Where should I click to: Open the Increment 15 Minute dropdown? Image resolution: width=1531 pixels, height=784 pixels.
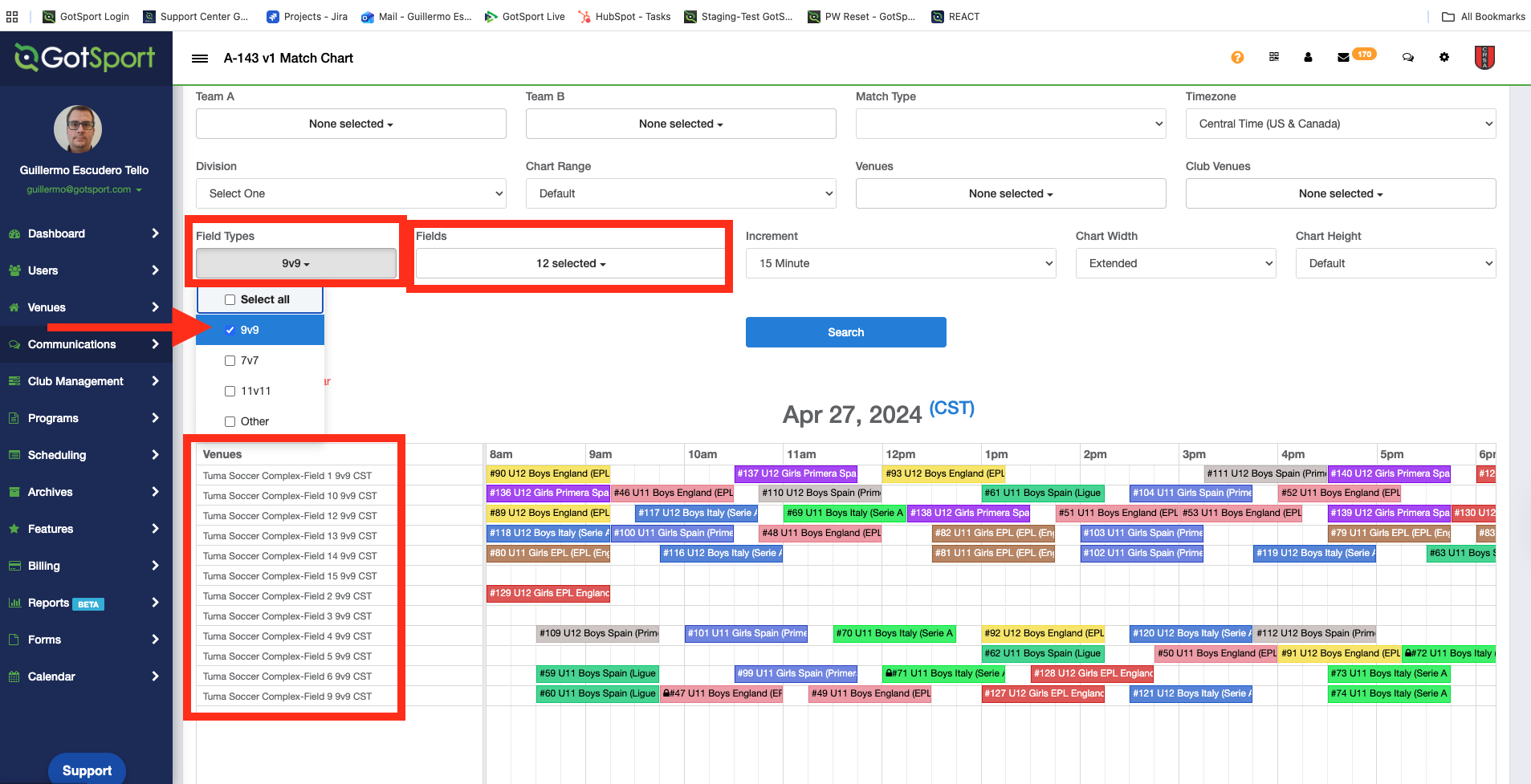tap(900, 263)
